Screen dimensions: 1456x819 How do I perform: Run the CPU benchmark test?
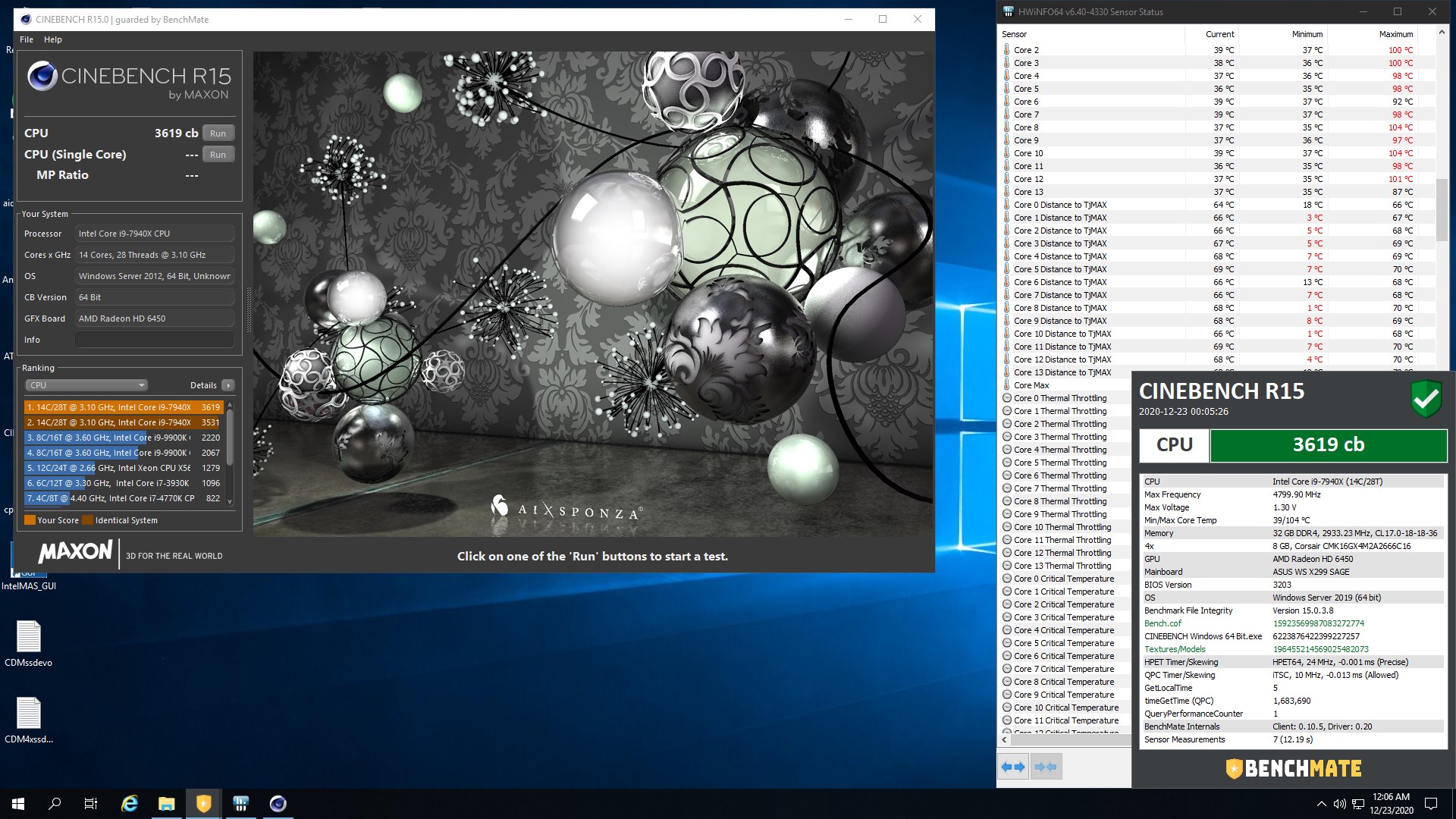tap(218, 133)
